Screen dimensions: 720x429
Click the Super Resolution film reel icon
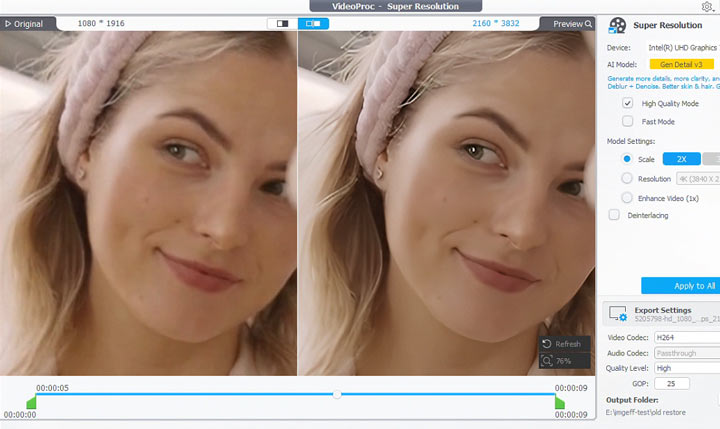617,25
